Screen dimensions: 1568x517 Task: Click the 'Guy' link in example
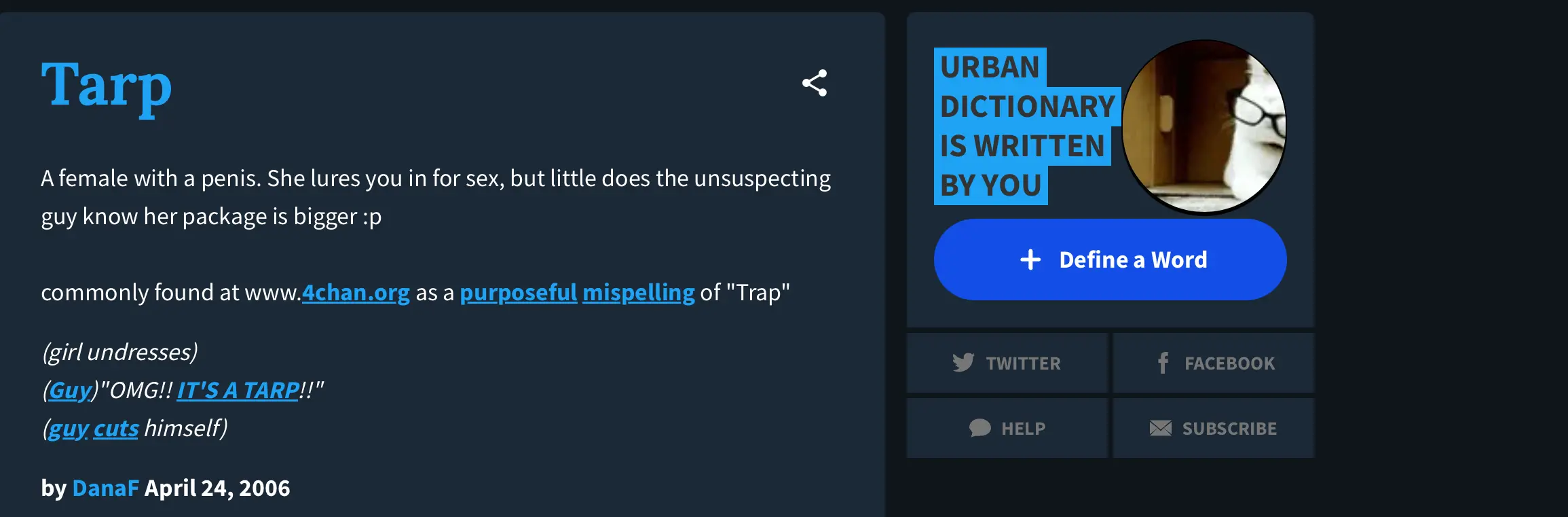click(70, 390)
